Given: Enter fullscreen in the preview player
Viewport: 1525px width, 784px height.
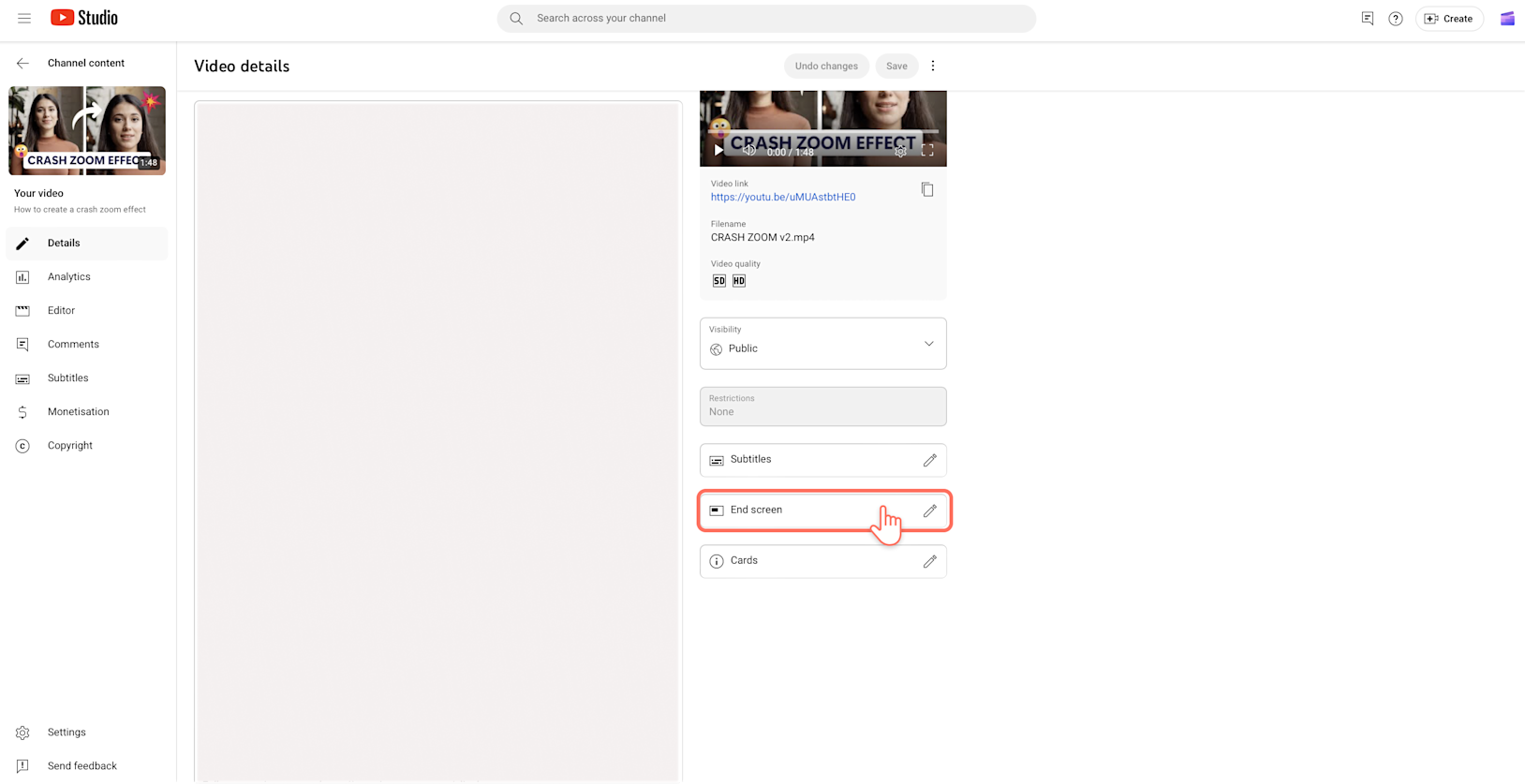Looking at the screenshot, I should [x=927, y=150].
